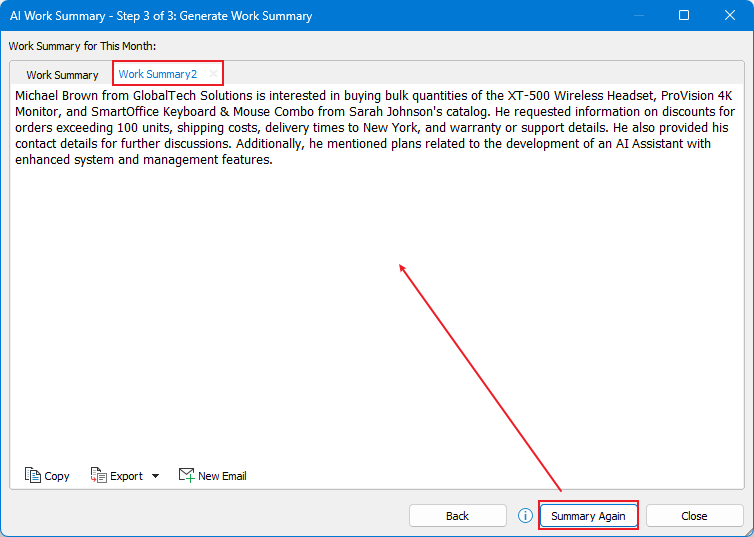Minimize the AI Work Summary window
754x537 pixels.
[x=638, y=16]
